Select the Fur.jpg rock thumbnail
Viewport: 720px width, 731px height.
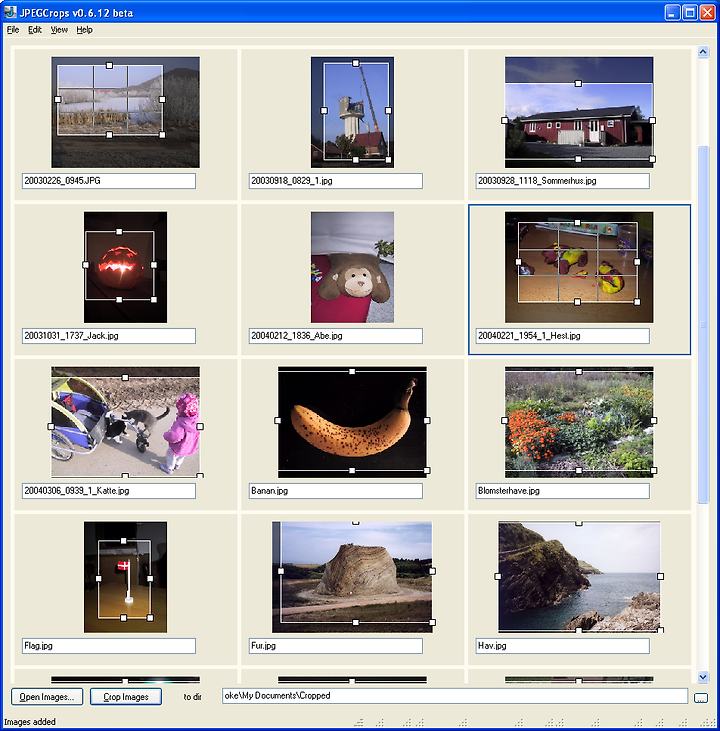click(x=353, y=577)
